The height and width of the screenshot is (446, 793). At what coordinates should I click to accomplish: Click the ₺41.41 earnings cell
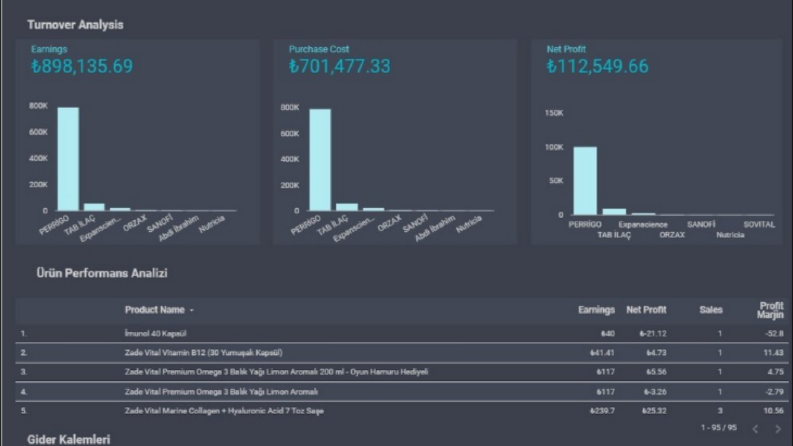[602, 353]
